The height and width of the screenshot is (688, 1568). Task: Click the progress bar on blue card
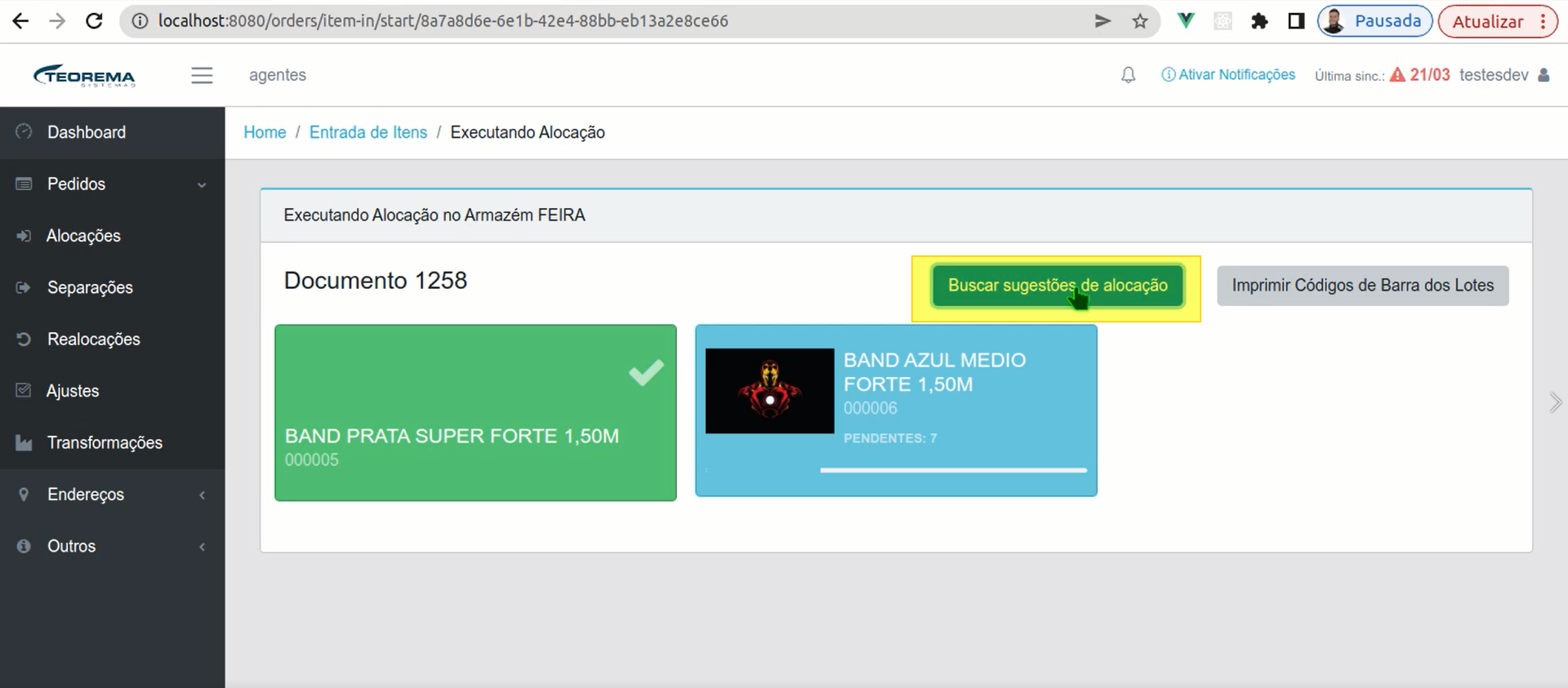[953, 470]
